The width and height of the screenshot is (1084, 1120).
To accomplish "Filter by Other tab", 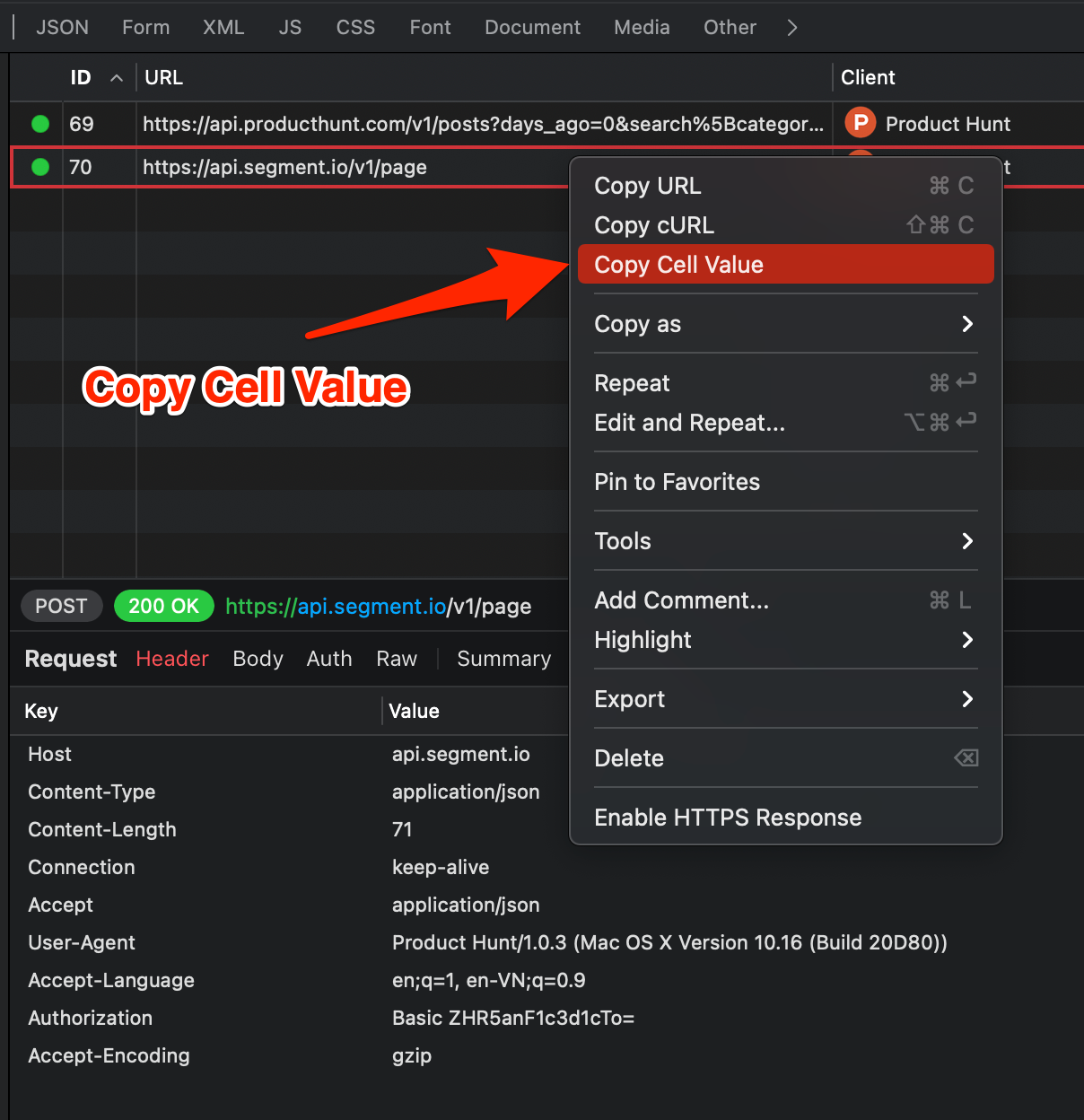I will click(x=730, y=28).
